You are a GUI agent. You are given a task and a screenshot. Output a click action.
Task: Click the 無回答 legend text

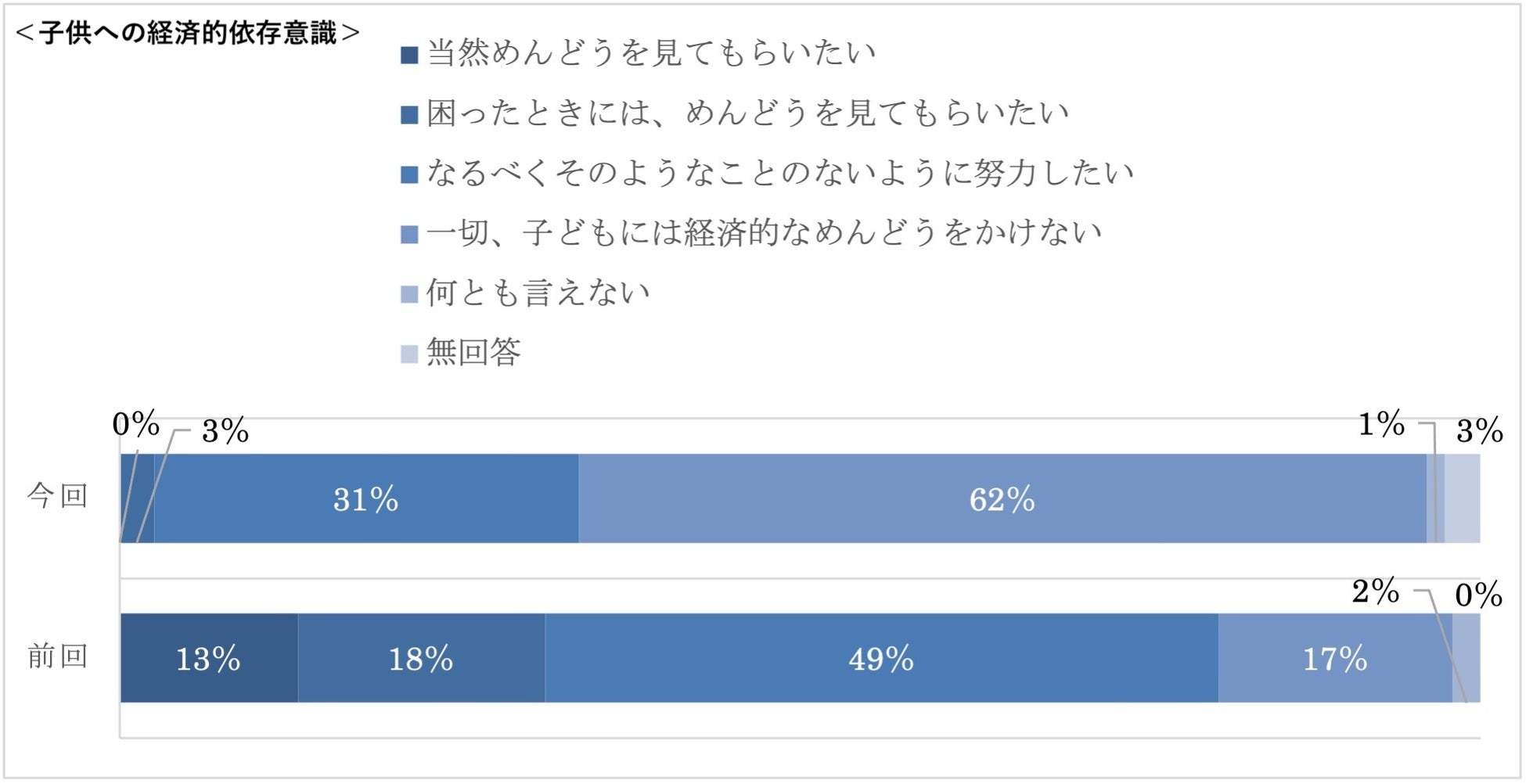[473, 352]
